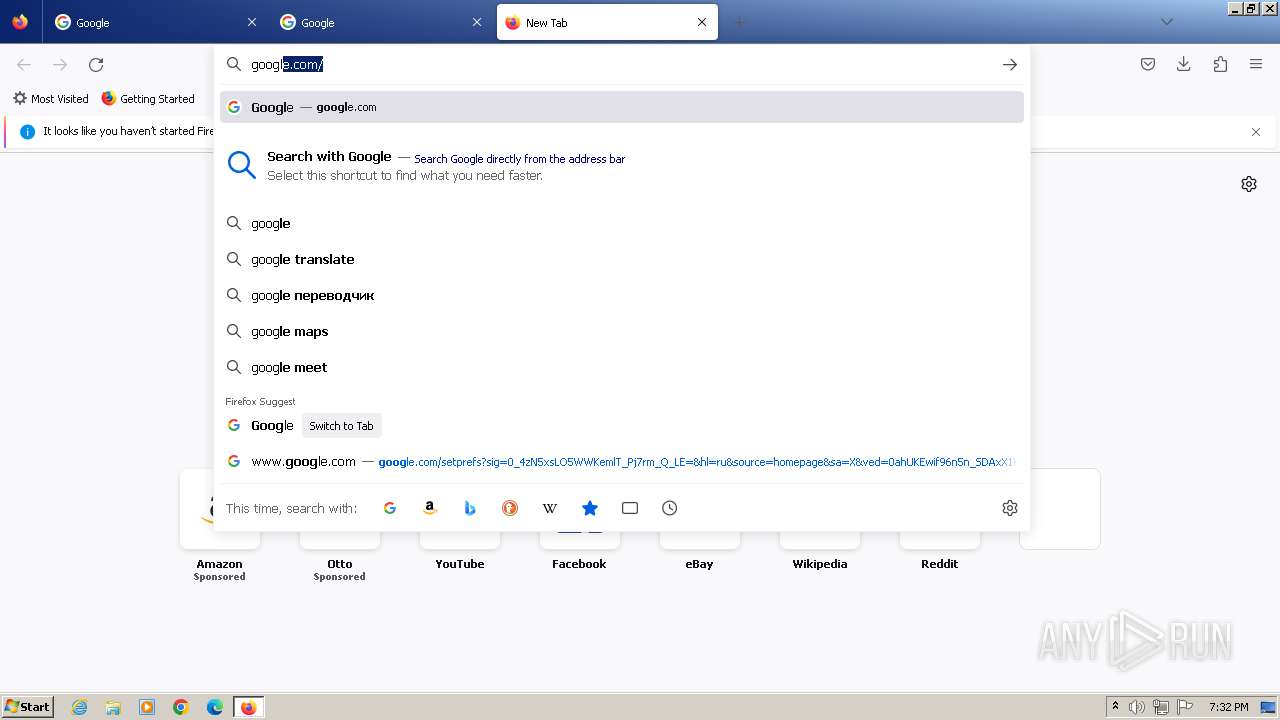Switch to the second Google tab
1280x720 pixels.
(380, 22)
